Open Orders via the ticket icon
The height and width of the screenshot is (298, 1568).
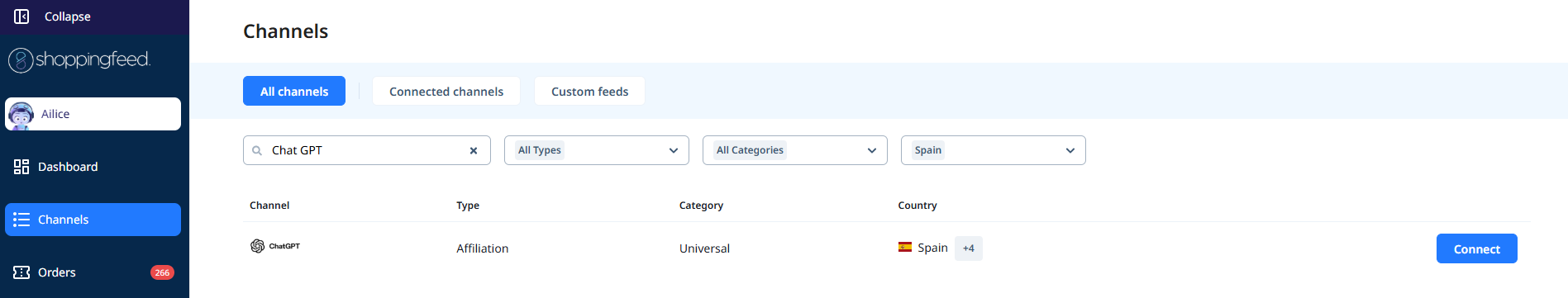click(21, 272)
